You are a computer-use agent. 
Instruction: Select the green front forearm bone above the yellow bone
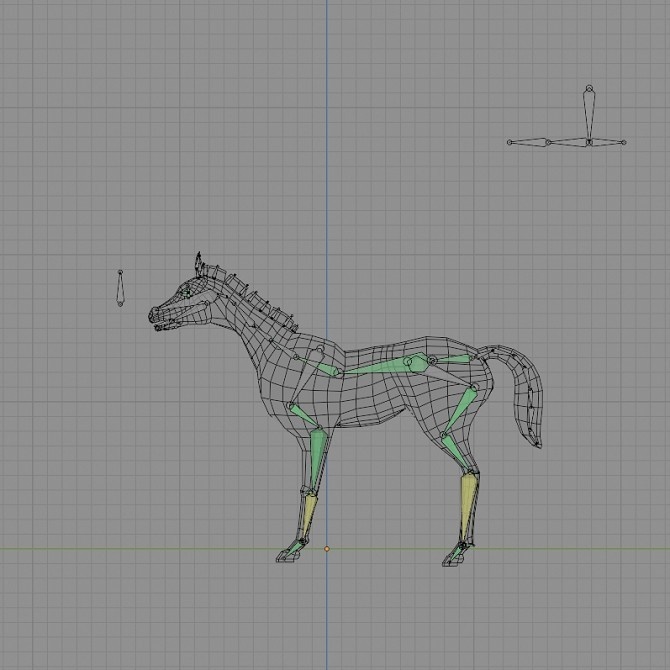317,460
